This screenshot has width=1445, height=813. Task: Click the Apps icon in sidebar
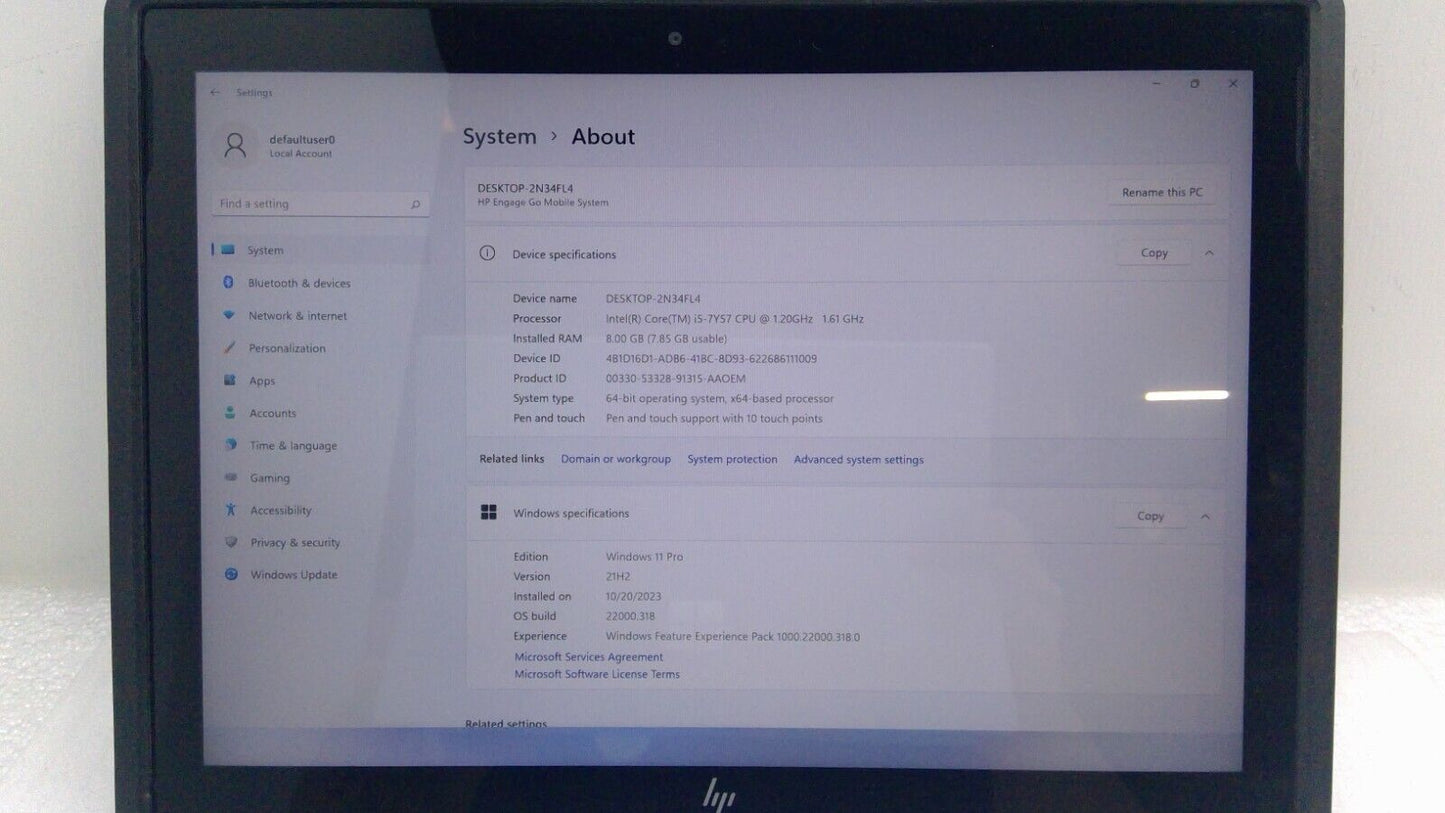pyautogui.click(x=230, y=380)
